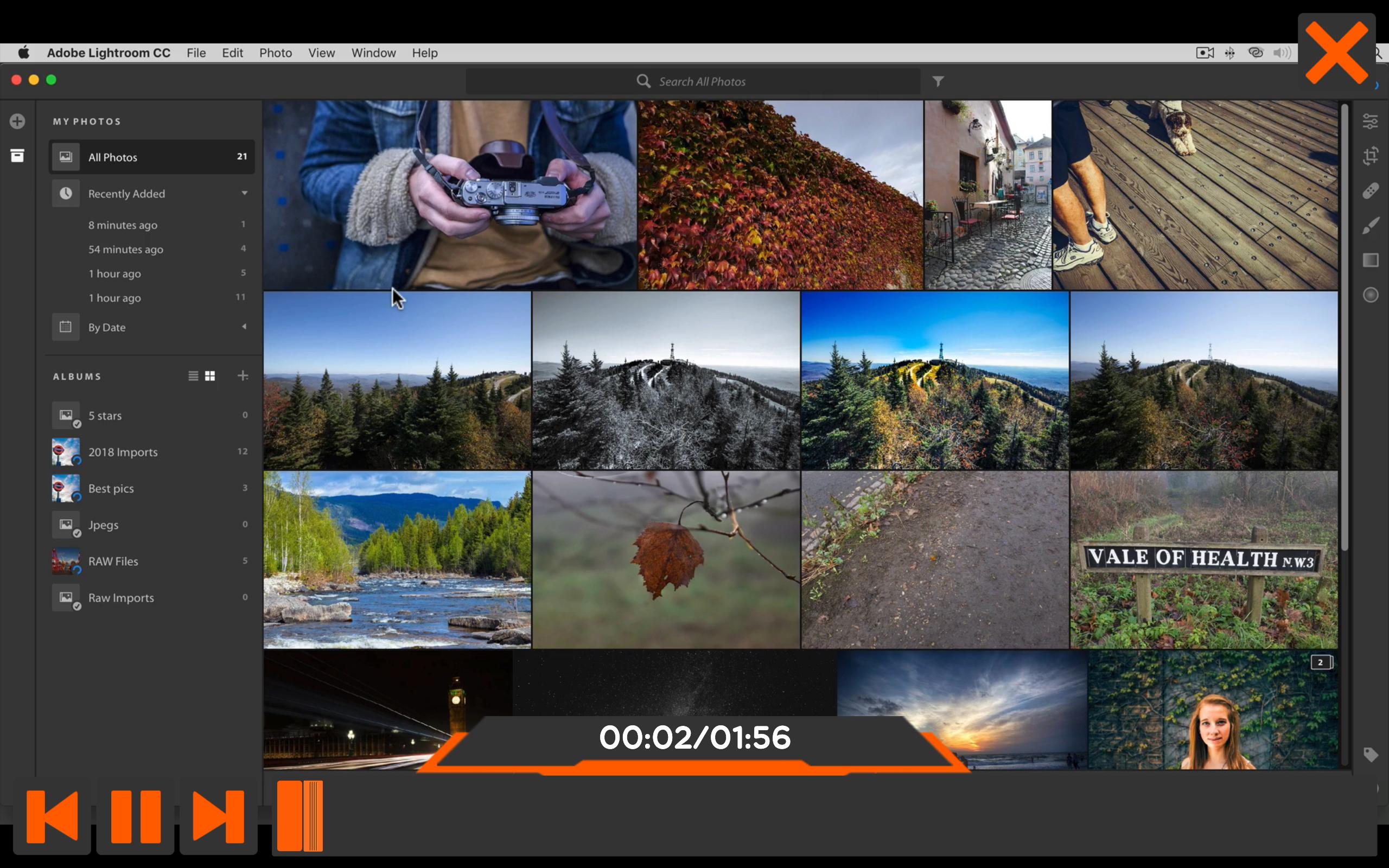Open the Apple menu
This screenshot has height=868, width=1389.
23,53
